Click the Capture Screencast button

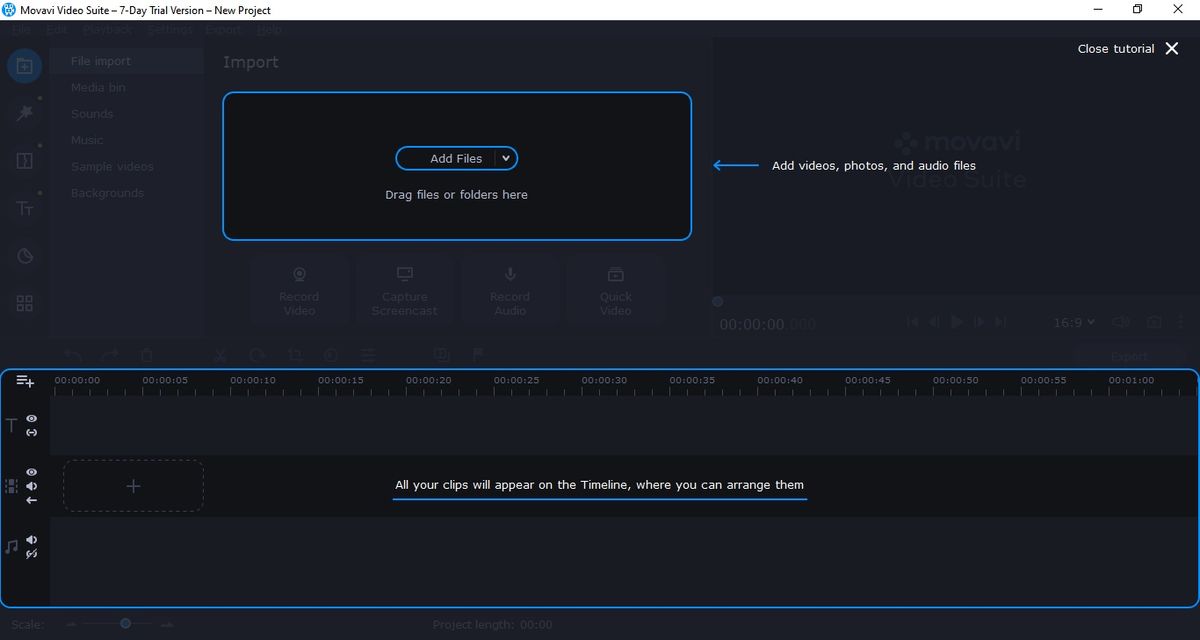(404, 290)
